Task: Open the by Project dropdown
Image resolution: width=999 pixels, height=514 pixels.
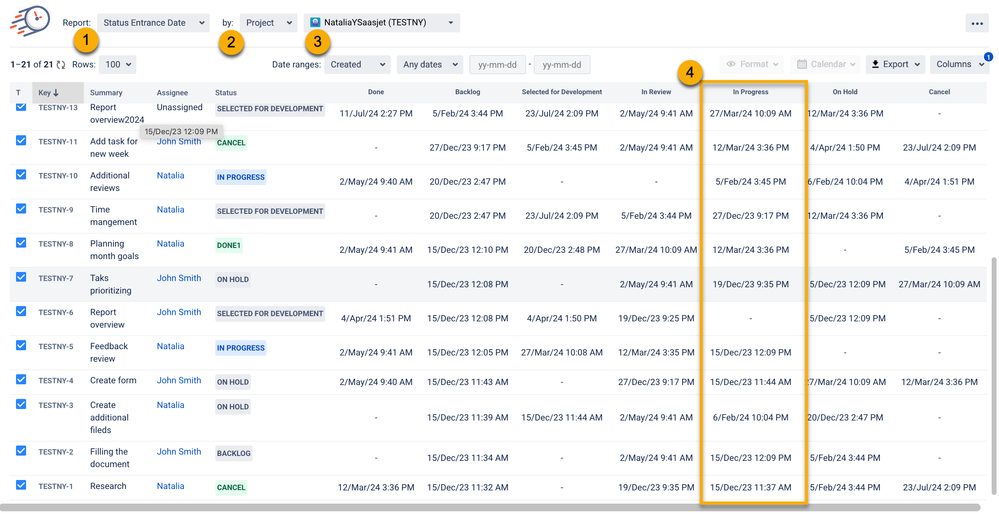Action: click(268, 22)
